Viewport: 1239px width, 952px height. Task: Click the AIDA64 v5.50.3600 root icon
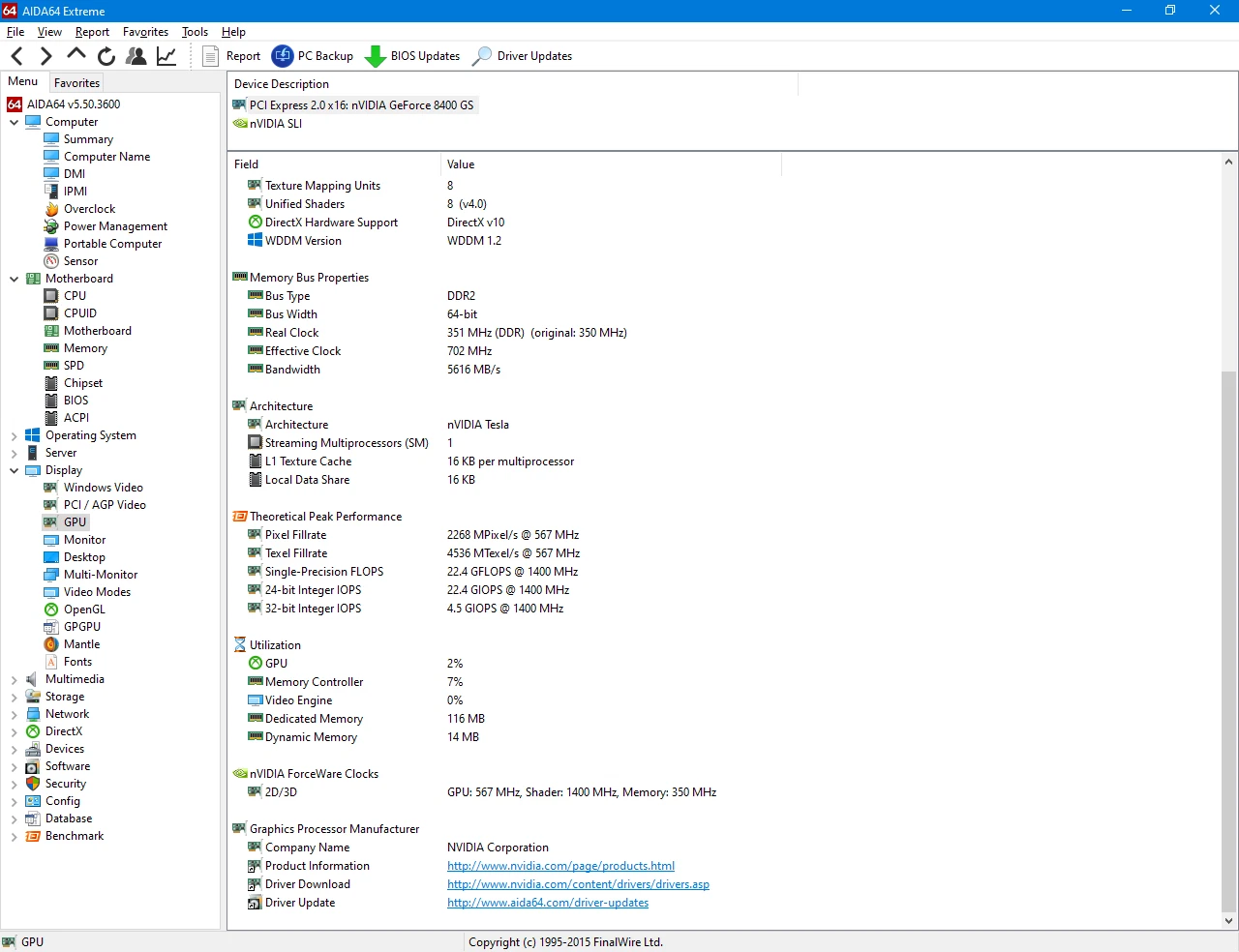[x=15, y=104]
